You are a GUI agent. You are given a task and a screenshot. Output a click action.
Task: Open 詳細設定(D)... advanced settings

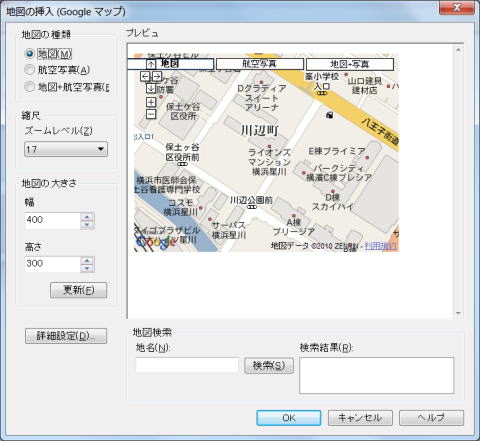point(66,336)
